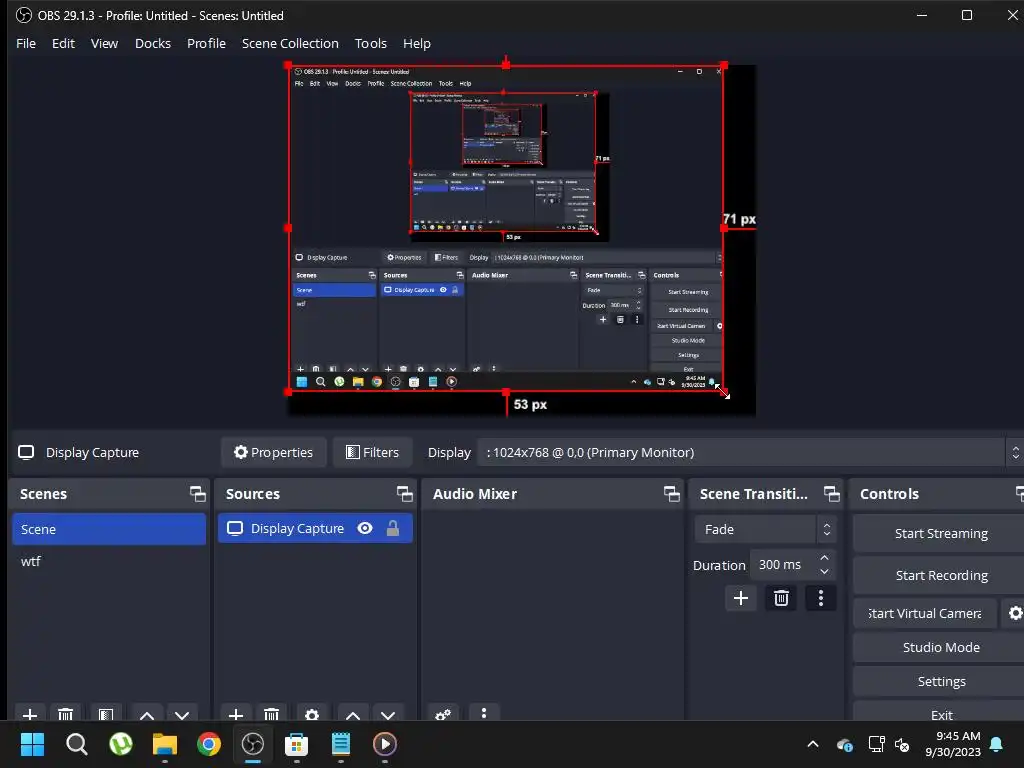The height and width of the screenshot is (768, 1024).
Task: Move source down with Sources down arrow
Action: (x=388, y=715)
